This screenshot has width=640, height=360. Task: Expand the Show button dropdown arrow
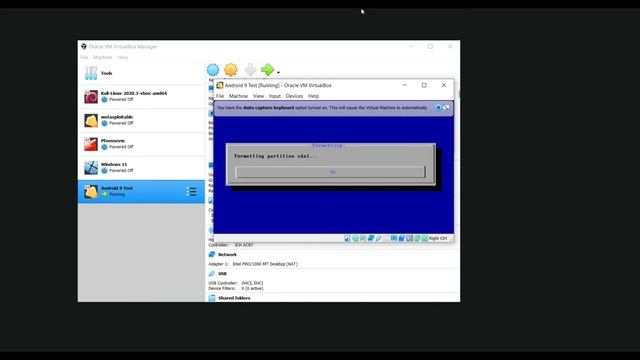278,73
